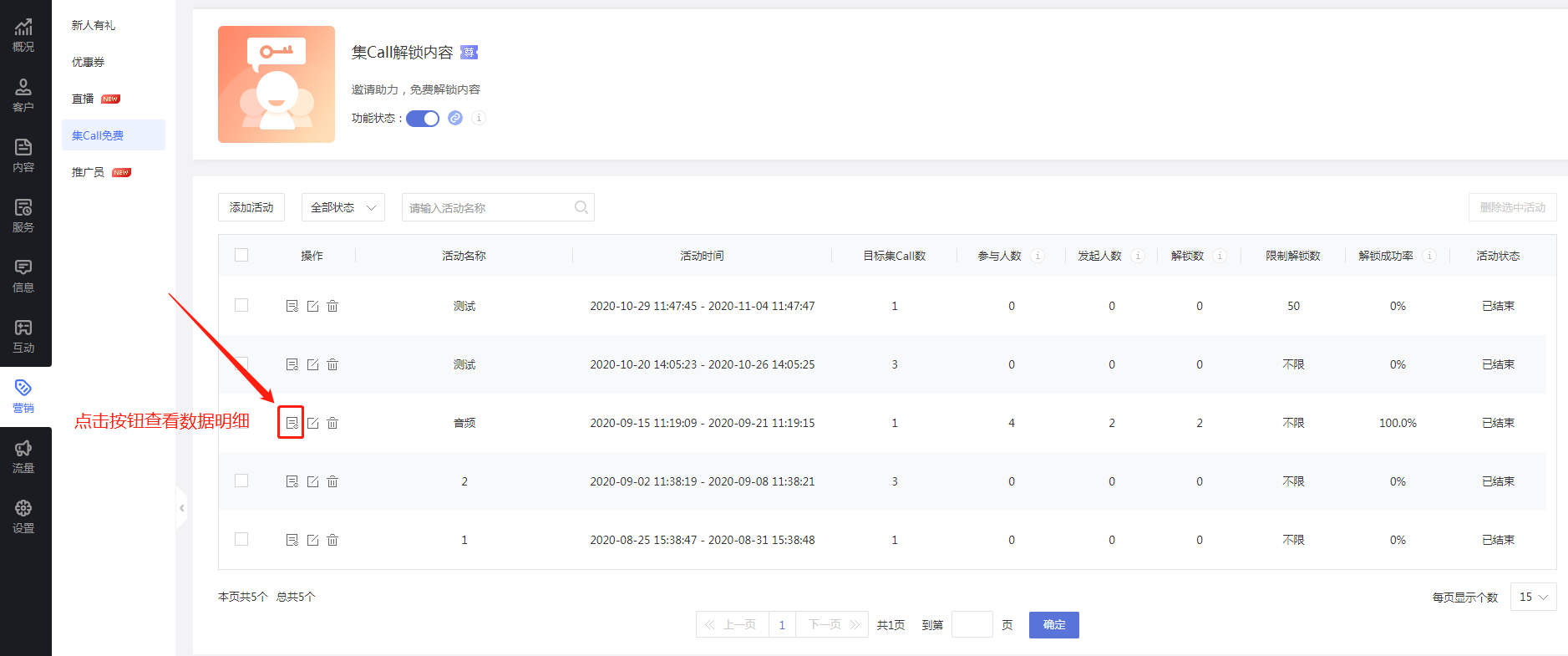
Task: Open the 营销 marketing section
Action: pyautogui.click(x=23, y=397)
